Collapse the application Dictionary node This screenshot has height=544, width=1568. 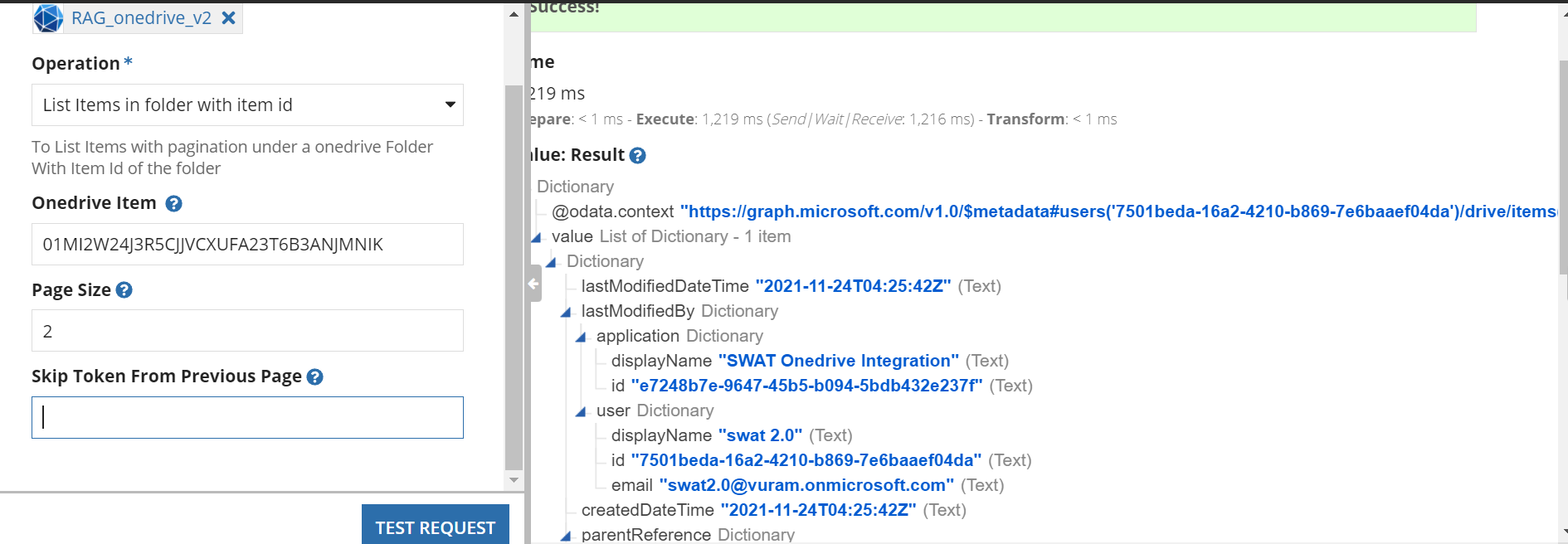point(581,337)
